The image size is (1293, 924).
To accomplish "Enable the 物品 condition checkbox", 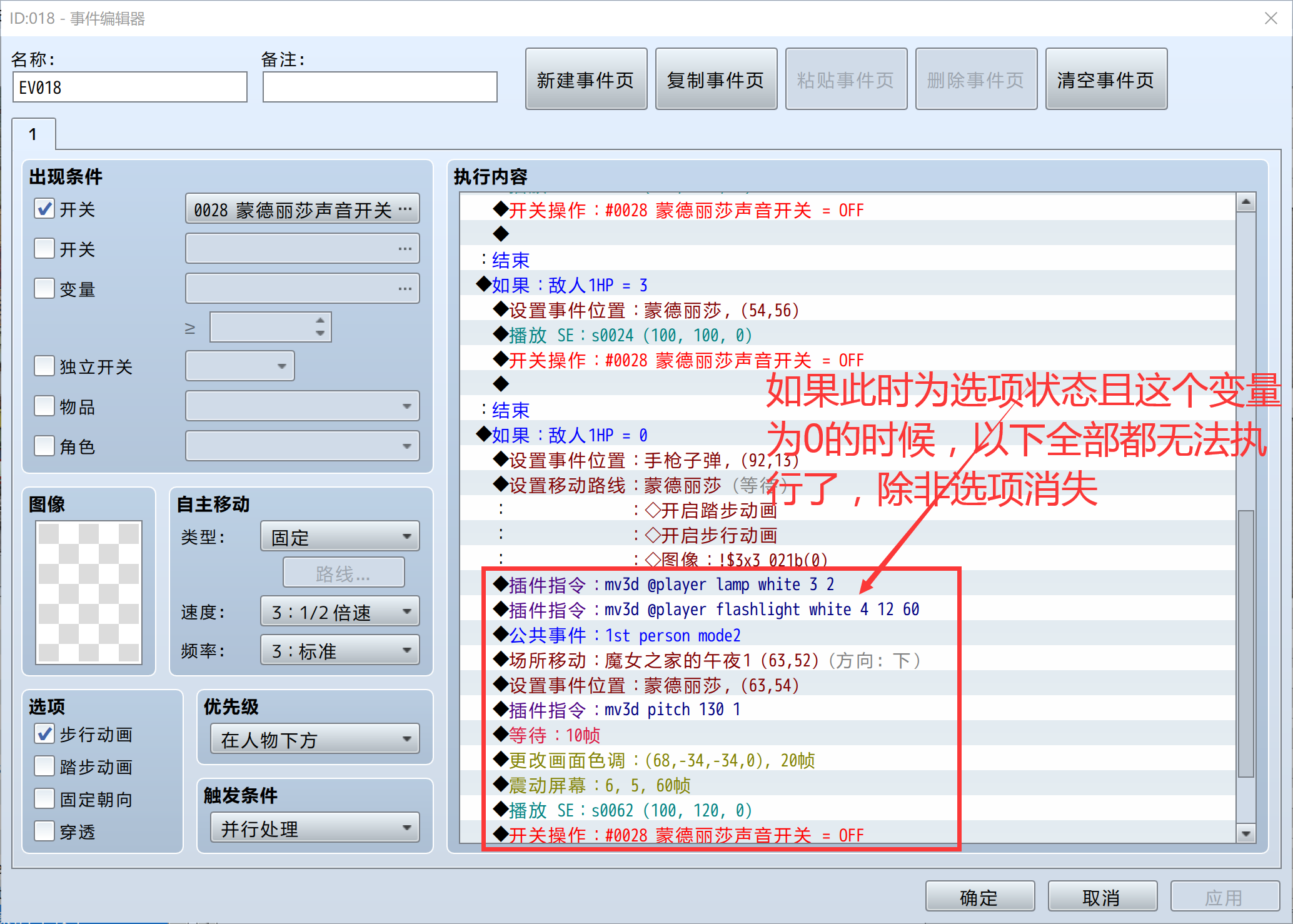I will coord(44,406).
